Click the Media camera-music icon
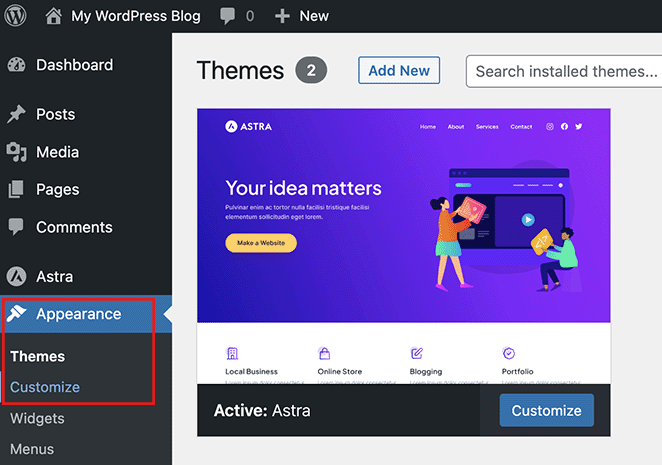 pyautogui.click(x=16, y=152)
